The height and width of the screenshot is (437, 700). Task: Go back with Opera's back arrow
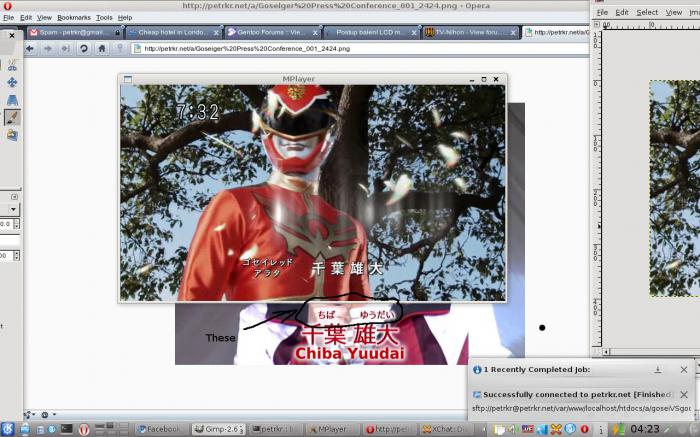click(30, 49)
